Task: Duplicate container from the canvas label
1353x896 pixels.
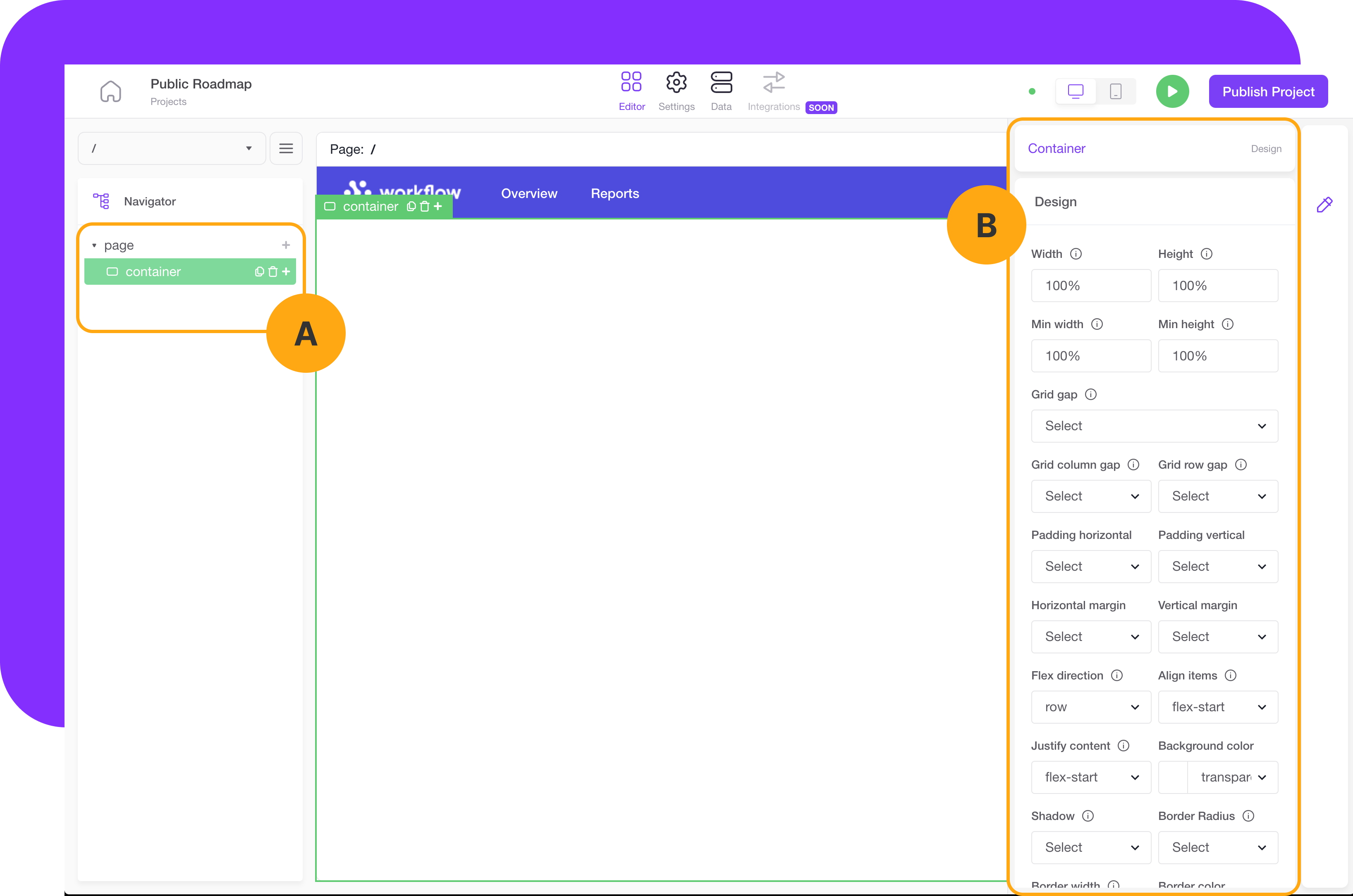Action: click(411, 206)
